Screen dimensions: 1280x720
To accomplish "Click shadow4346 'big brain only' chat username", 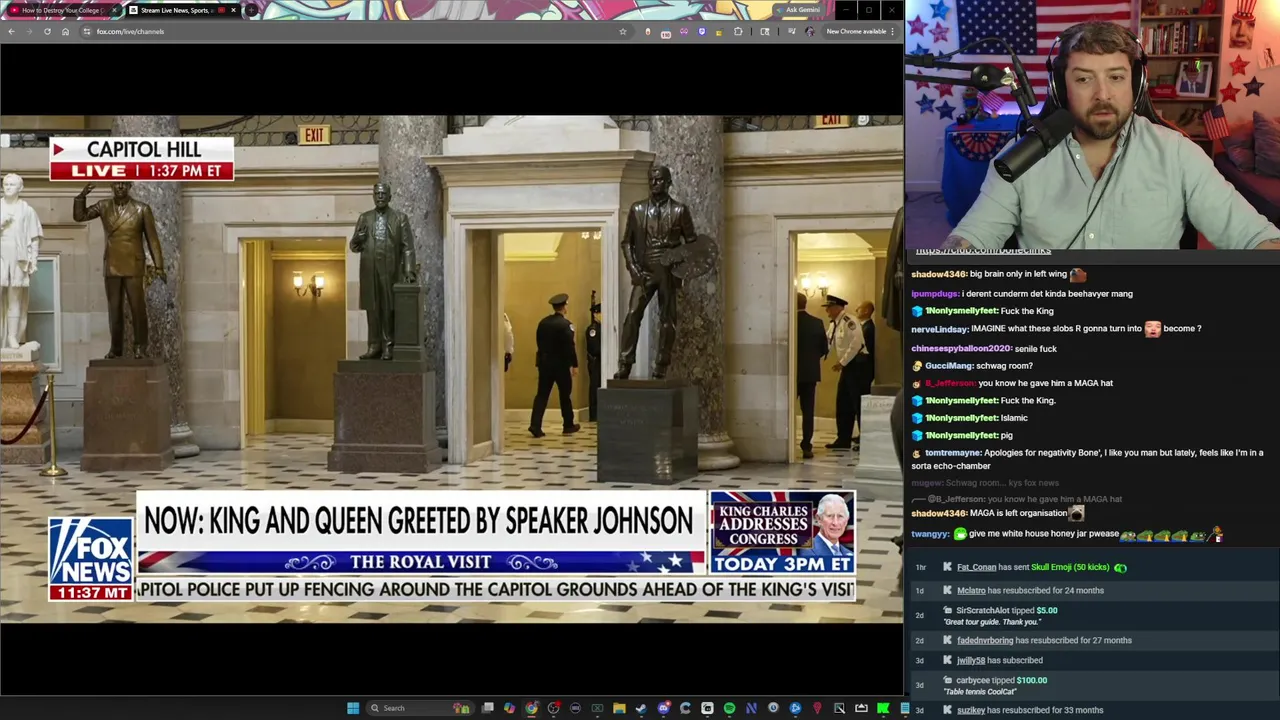I will [938, 274].
